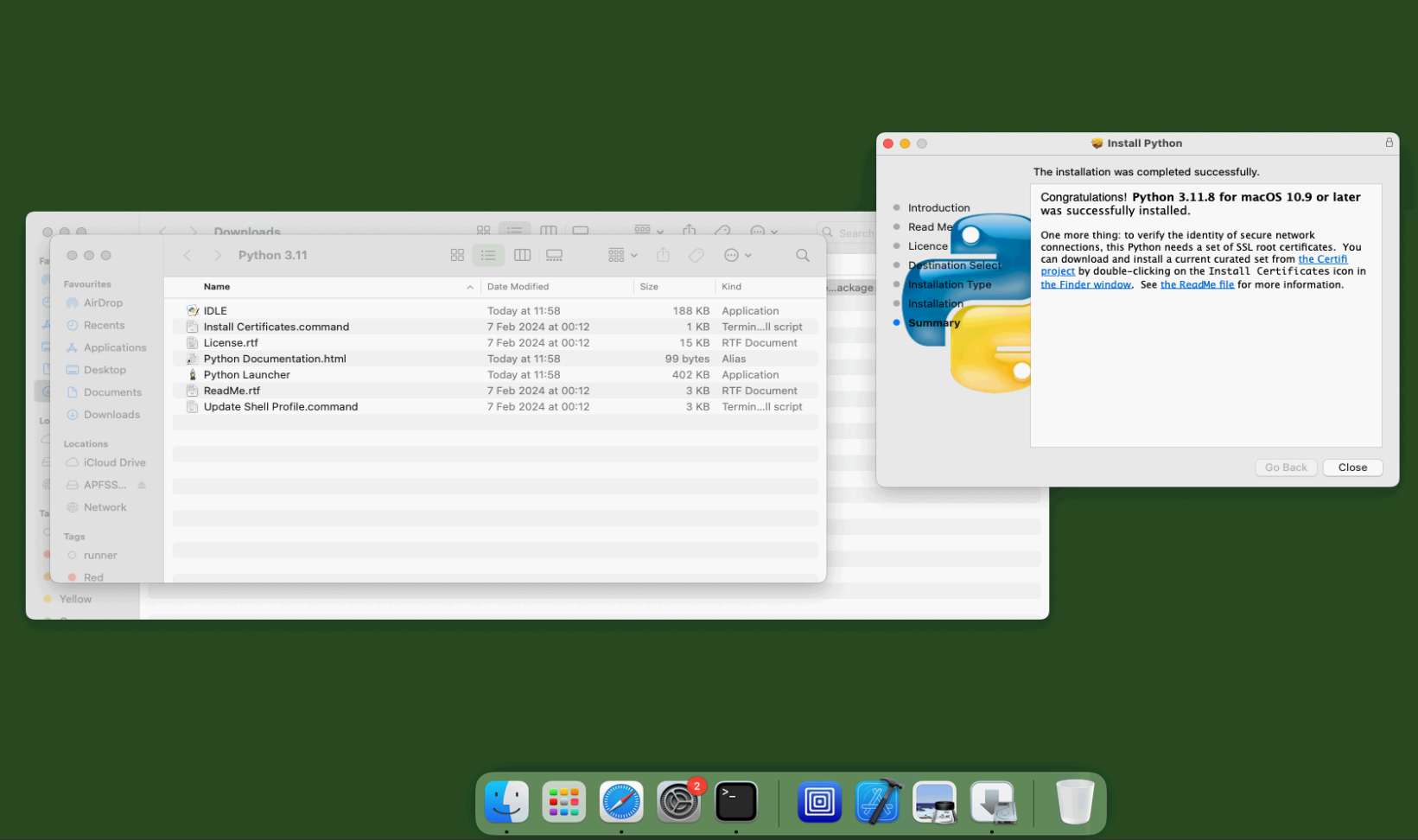Sort files by the Date Modified column
Screen dimensions: 1418x840
pos(518,286)
